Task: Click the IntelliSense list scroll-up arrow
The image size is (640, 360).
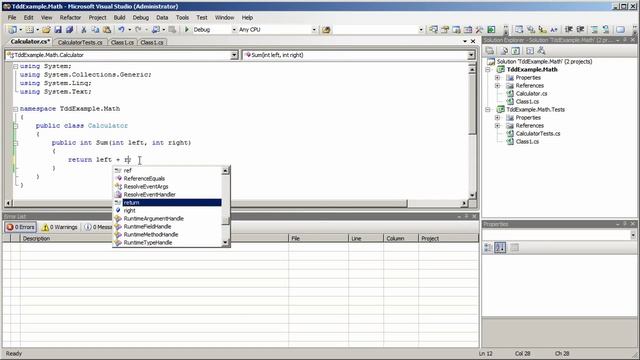Action: 225,171
